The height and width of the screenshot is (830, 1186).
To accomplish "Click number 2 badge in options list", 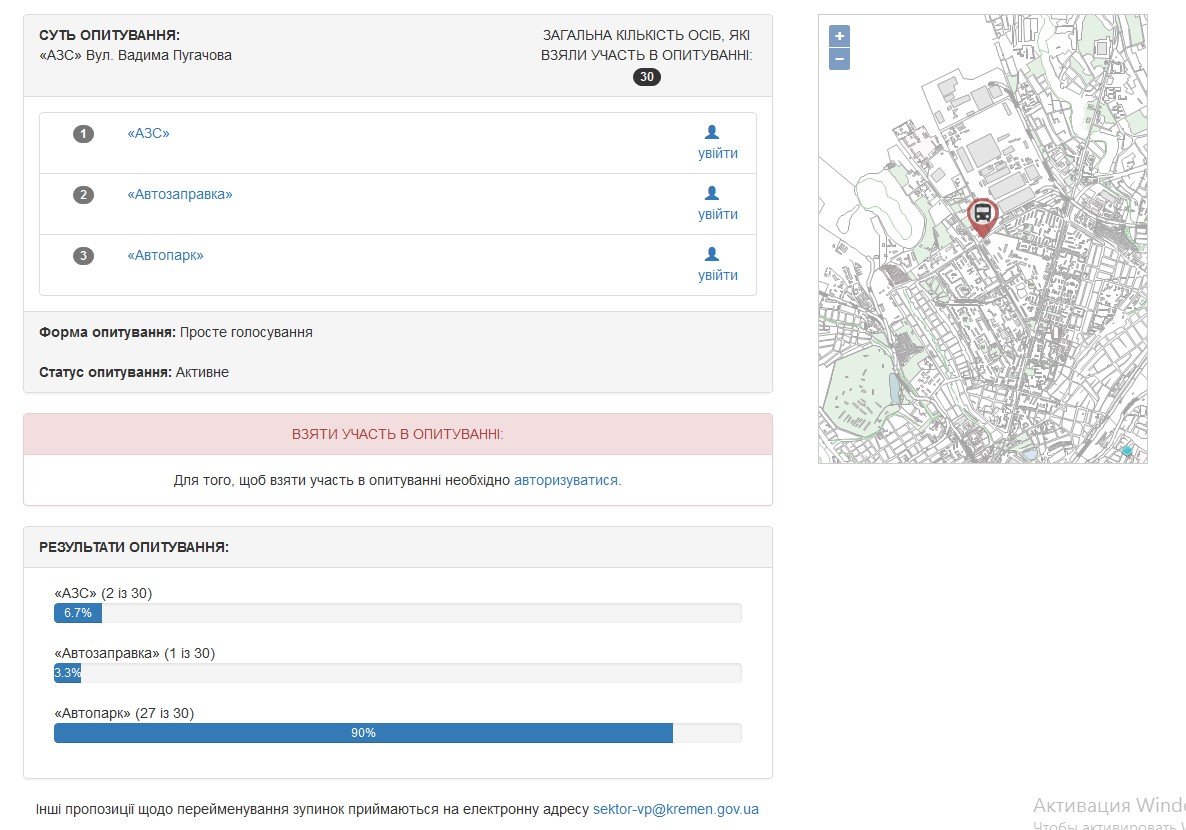I will pyautogui.click(x=83, y=195).
